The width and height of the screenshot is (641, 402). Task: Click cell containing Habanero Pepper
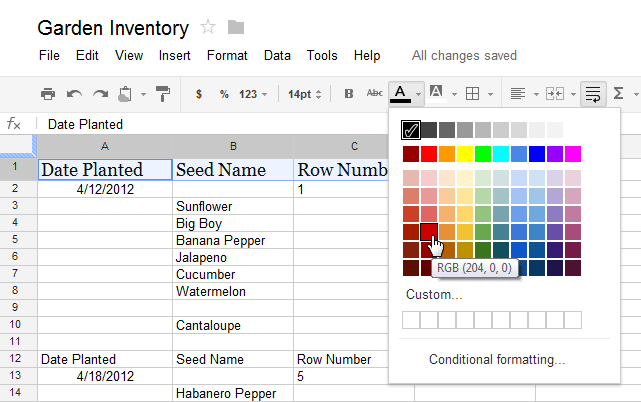tap(233, 393)
